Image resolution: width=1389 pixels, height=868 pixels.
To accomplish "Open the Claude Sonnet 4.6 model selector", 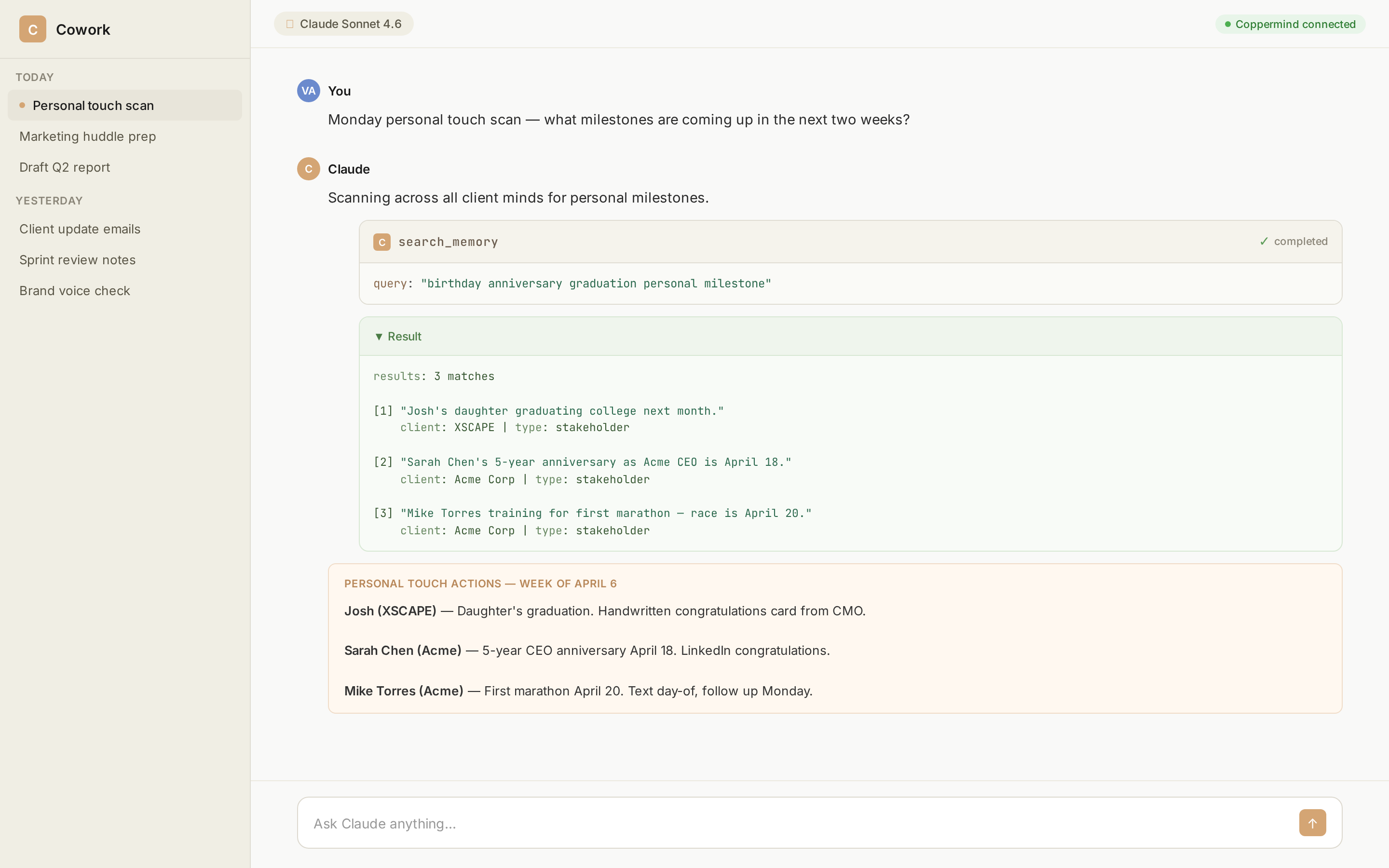I will pyautogui.click(x=344, y=24).
